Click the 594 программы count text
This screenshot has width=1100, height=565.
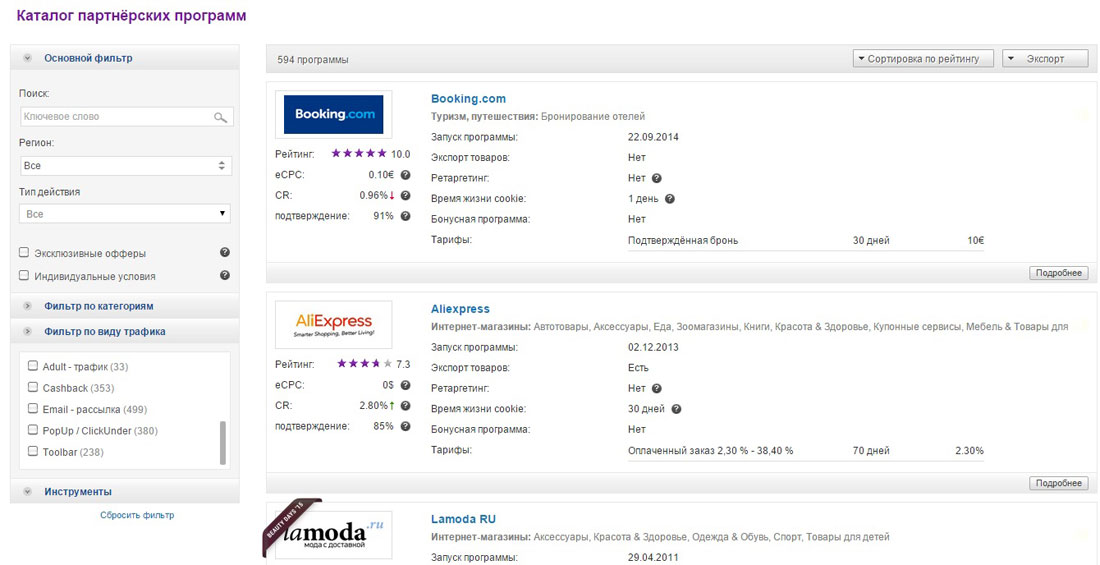pyautogui.click(x=313, y=60)
